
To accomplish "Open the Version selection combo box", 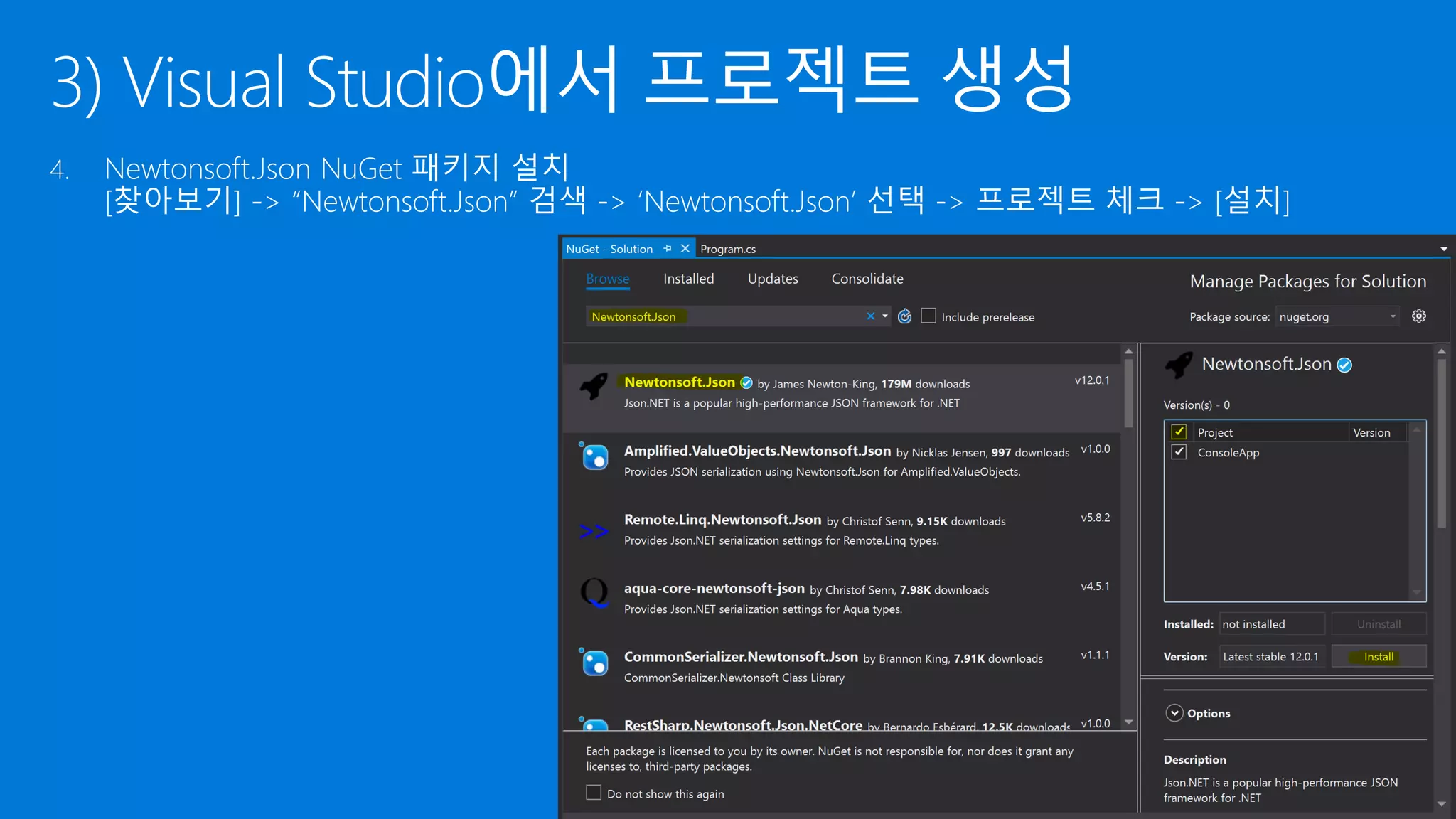I will point(1271,656).
